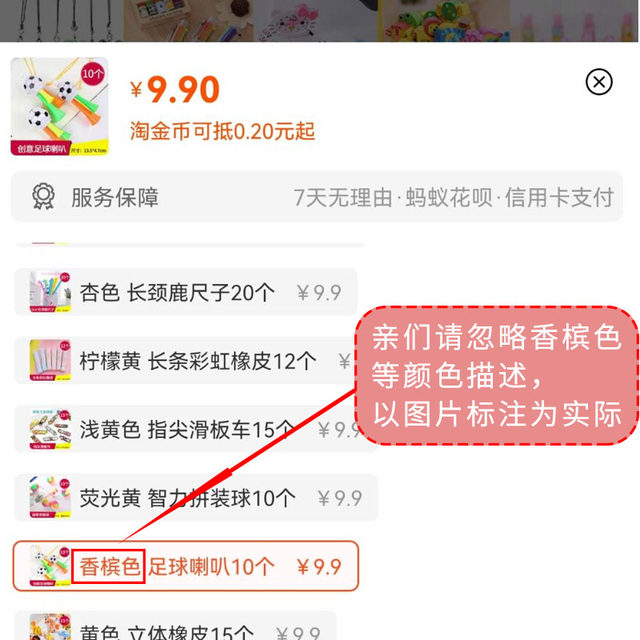Image resolution: width=640 pixels, height=640 pixels.
Task: Tap the pink notice about 香槟色 color descriptions
Action: point(497,376)
